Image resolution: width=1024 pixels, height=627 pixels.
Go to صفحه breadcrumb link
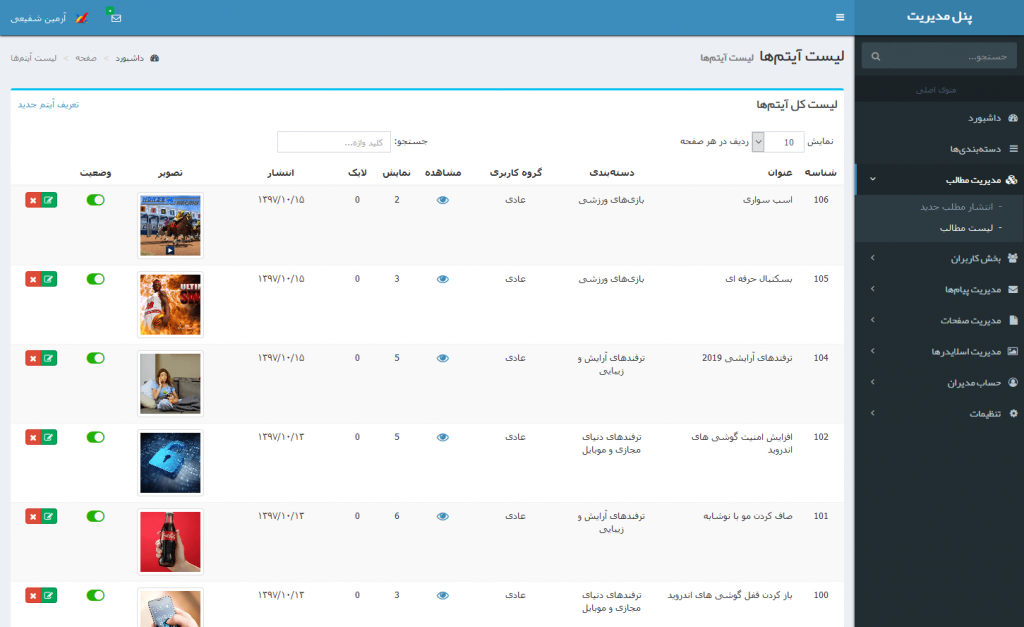pyautogui.click(x=86, y=58)
